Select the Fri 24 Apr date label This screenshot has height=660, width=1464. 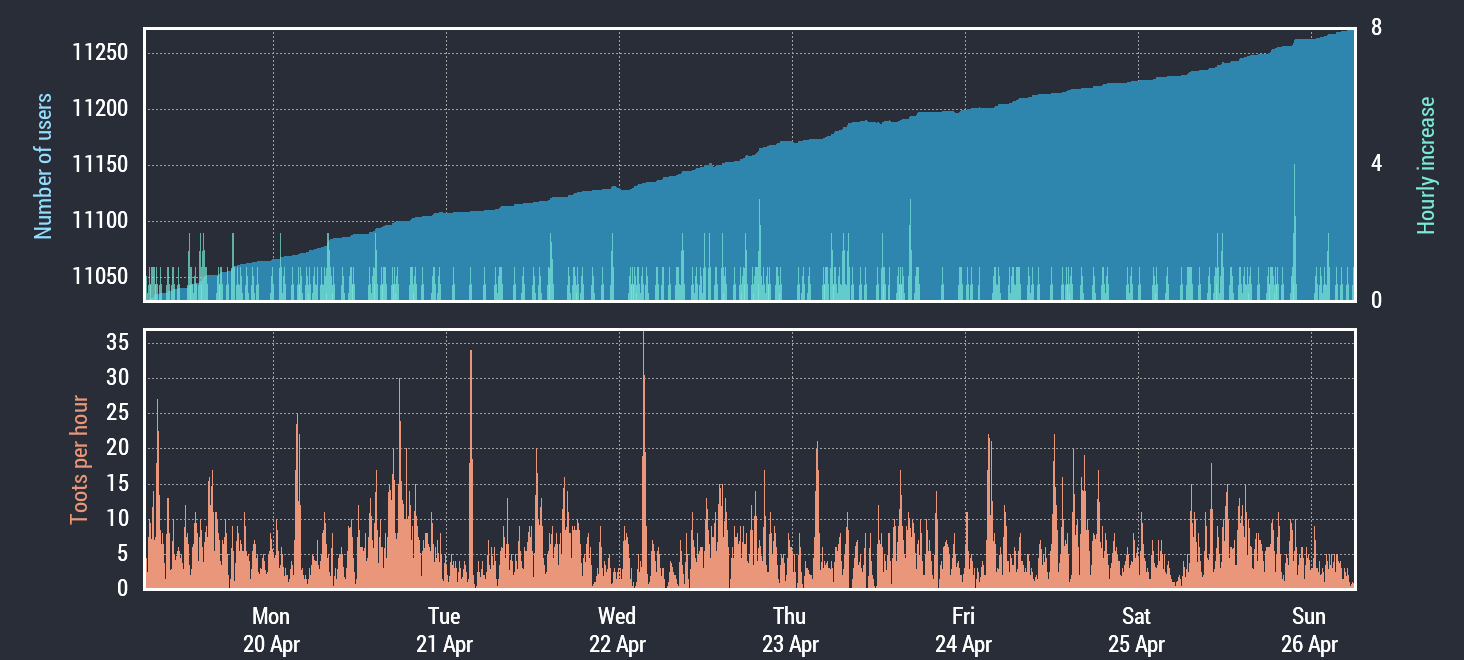(x=963, y=630)
